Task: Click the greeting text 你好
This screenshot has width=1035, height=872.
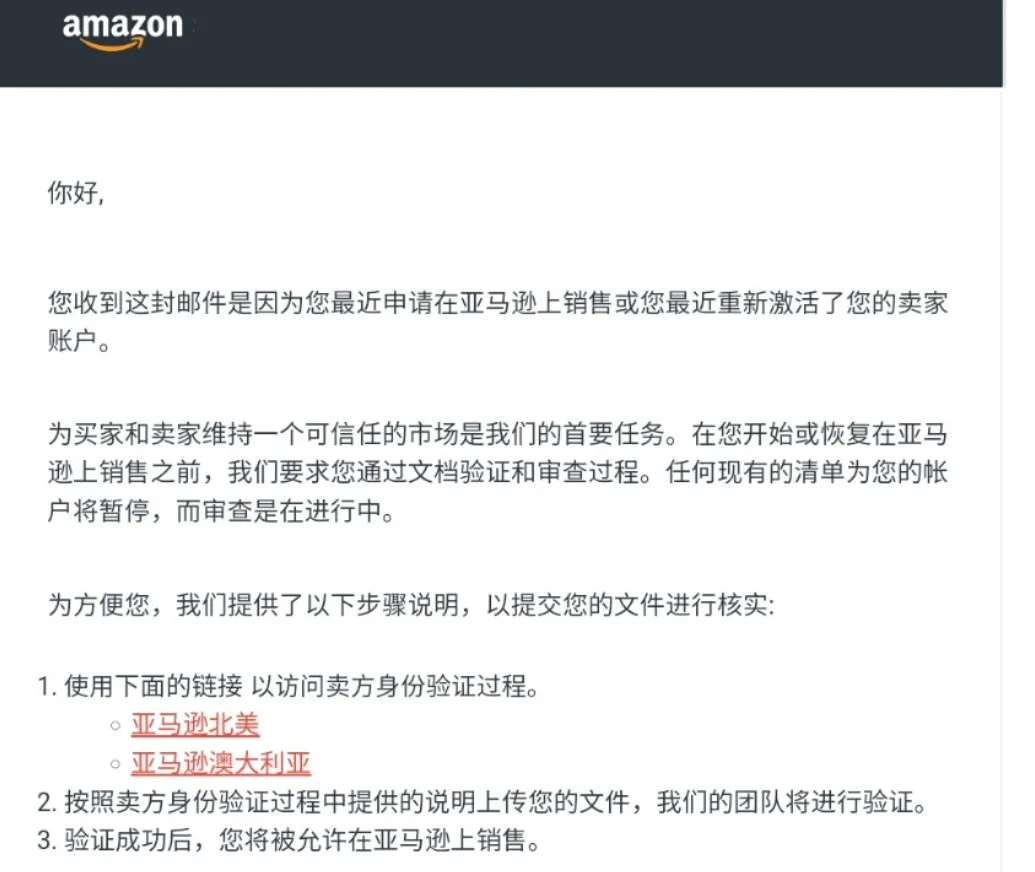Action: (75, 194)
